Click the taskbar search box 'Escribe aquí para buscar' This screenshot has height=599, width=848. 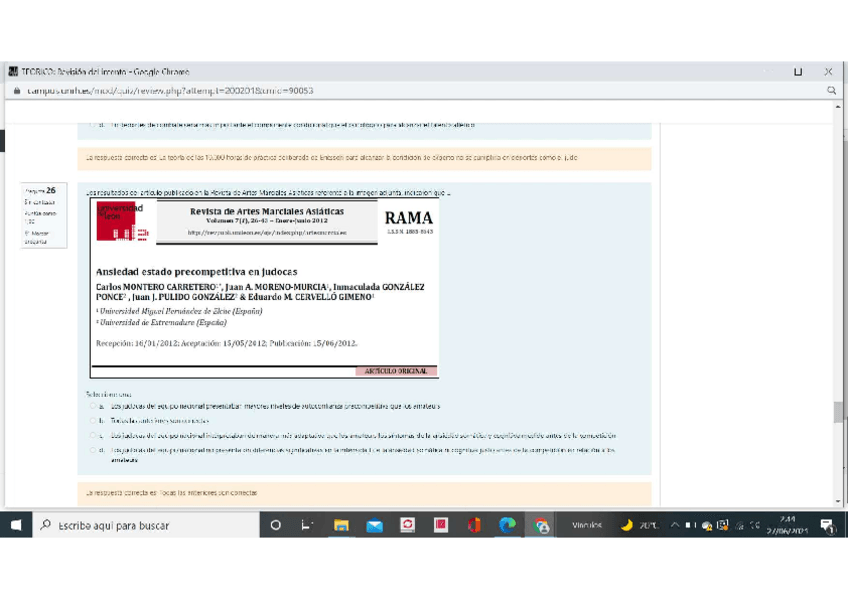click(x=146, y=525)
